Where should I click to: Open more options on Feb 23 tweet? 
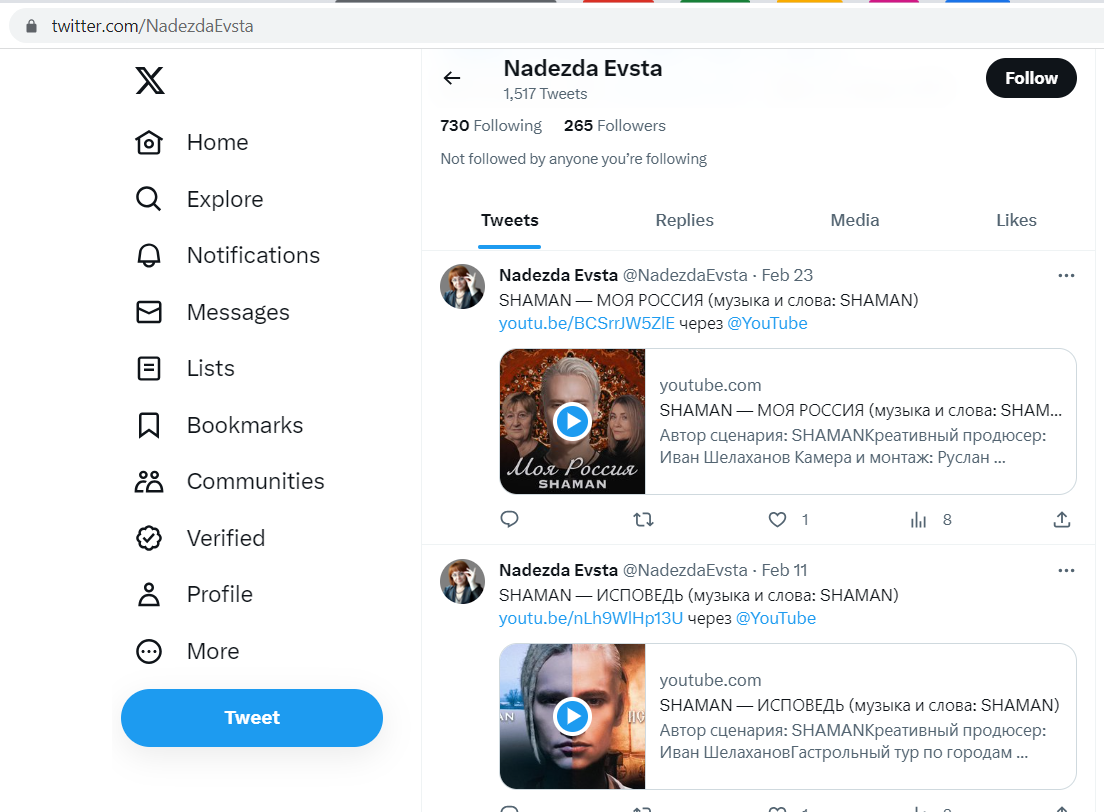pos(1066,275)
